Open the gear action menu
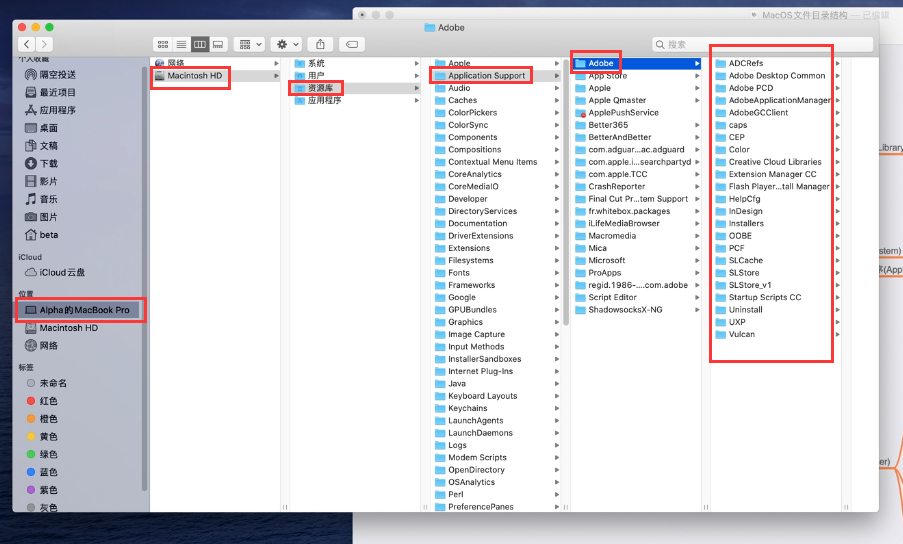 click(288, 44)
